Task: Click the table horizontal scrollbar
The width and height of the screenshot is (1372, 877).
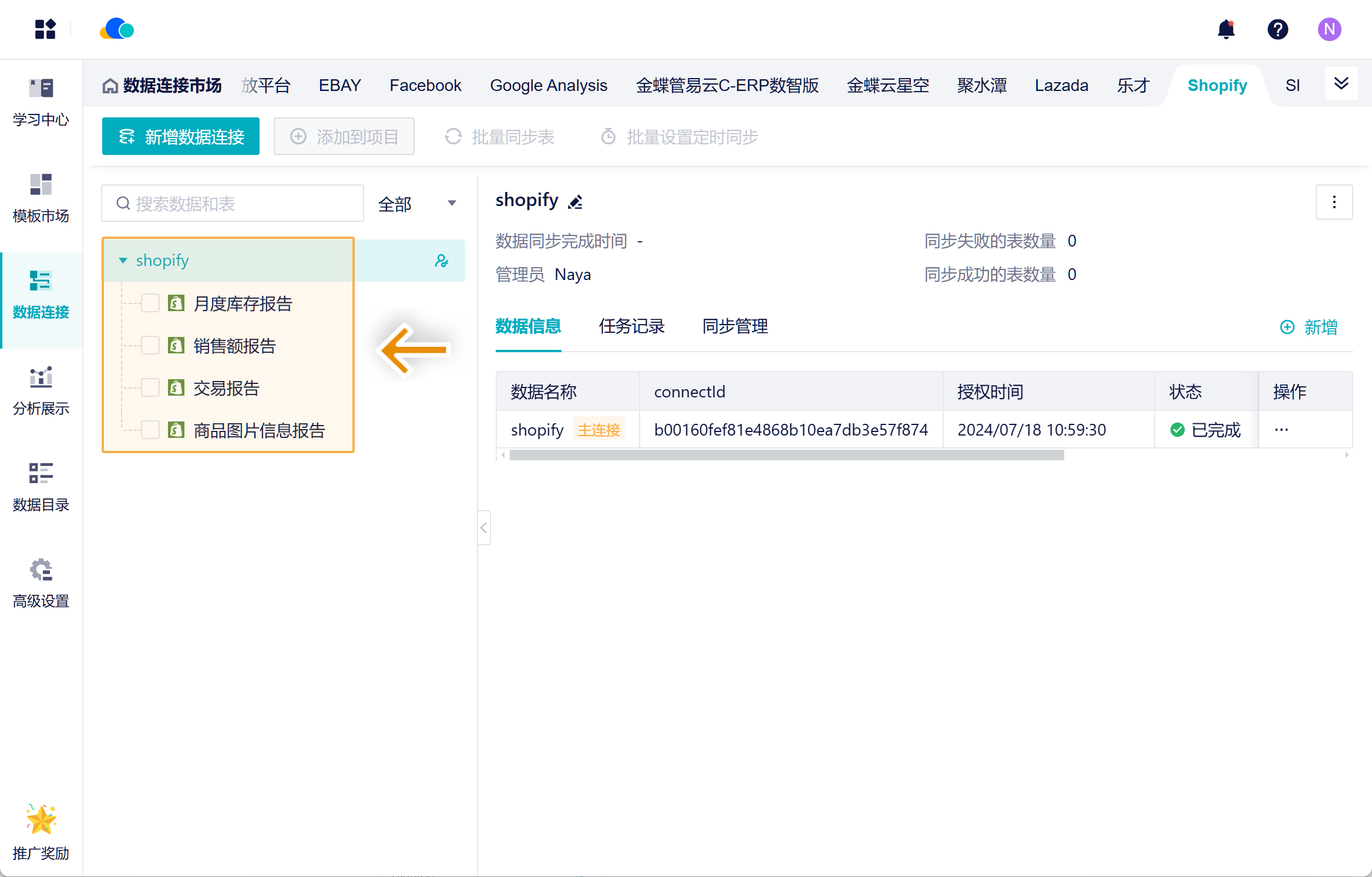Action: pyautogui.click(x=786, y=455)
